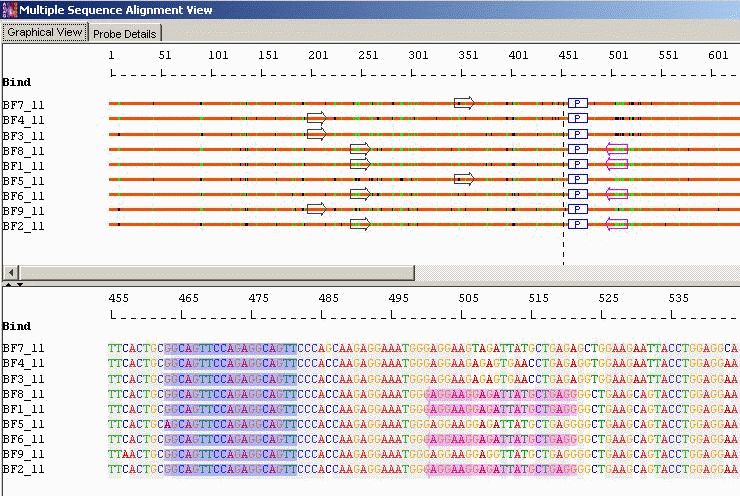Select the probe P box on BF7_11

click(578, 103)
